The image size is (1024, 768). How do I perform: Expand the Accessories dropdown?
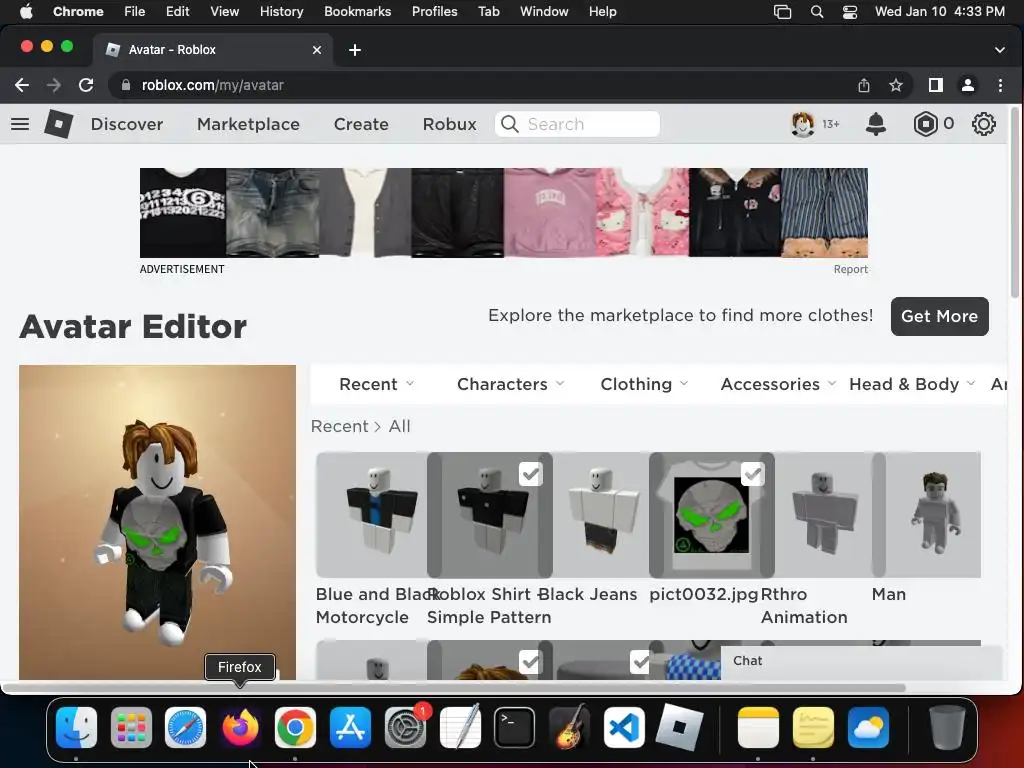pos(778,384)
